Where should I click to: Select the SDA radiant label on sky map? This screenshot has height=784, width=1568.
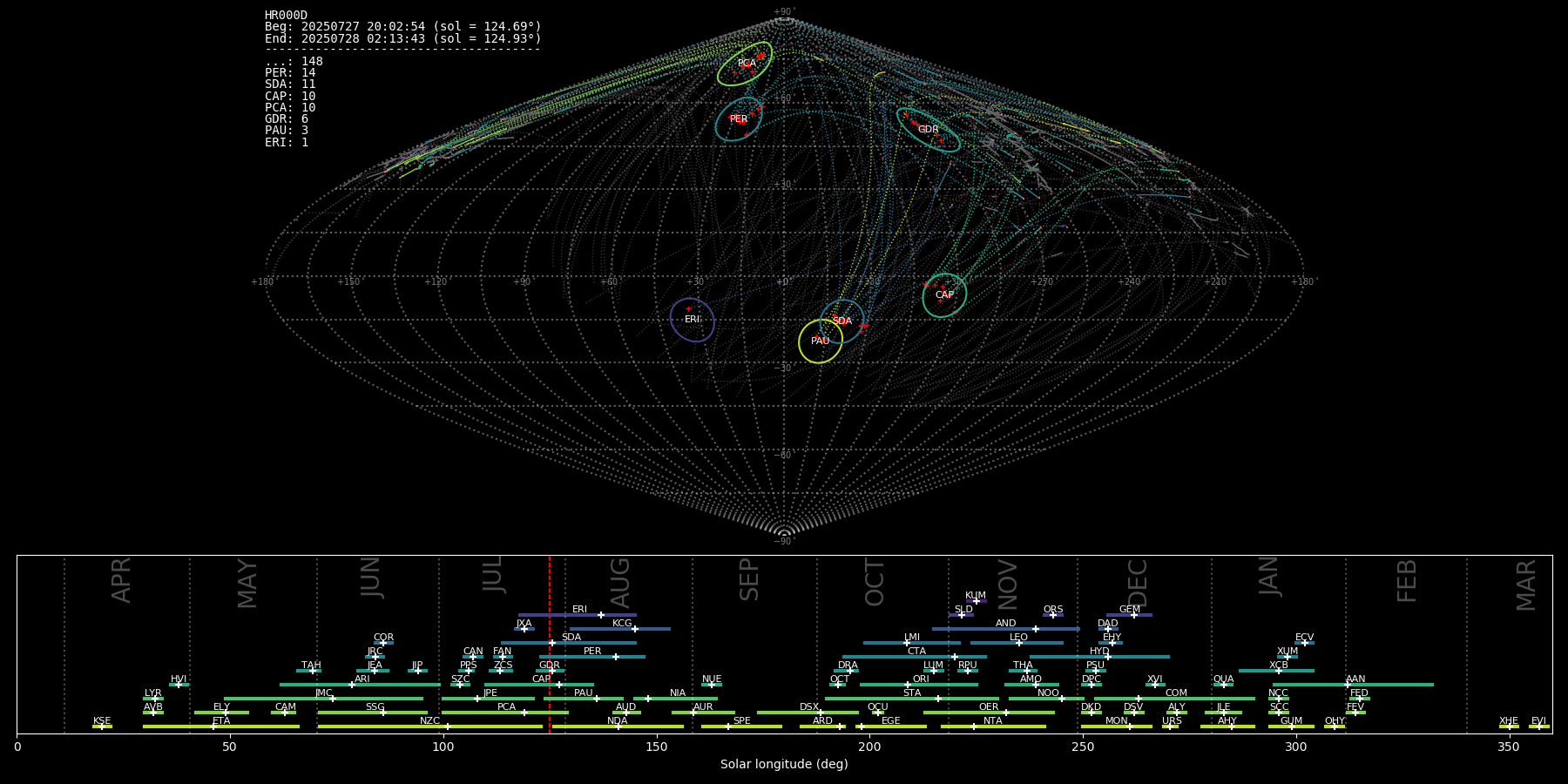pos(841,321)
